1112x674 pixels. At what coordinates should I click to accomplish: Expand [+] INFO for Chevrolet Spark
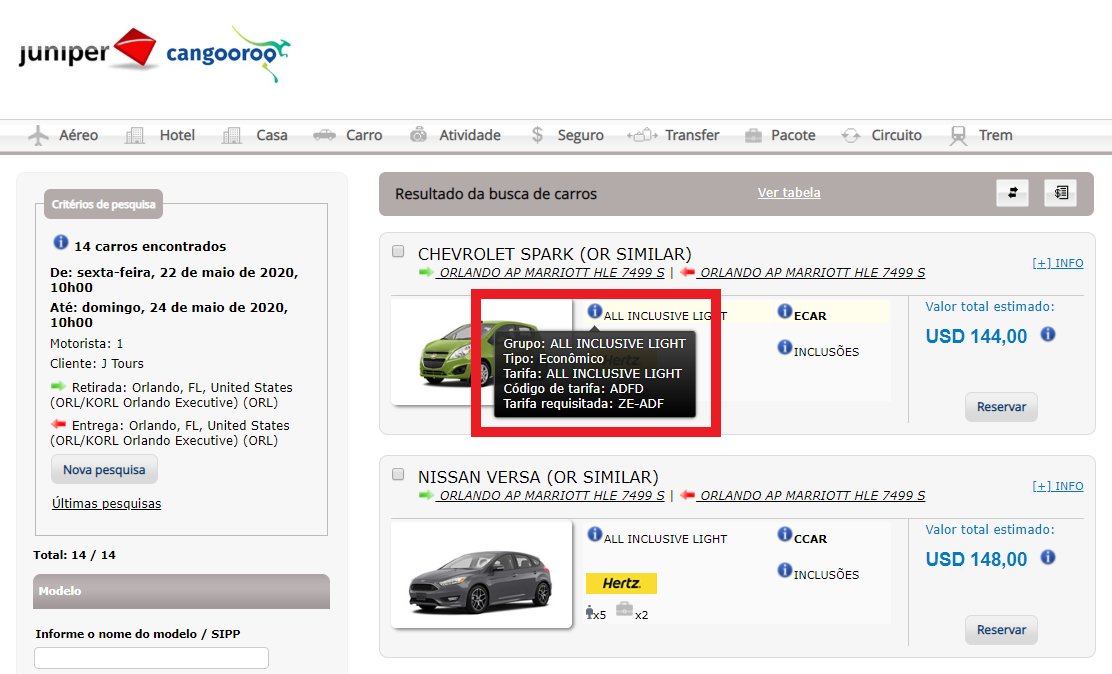coord(1057,263)
